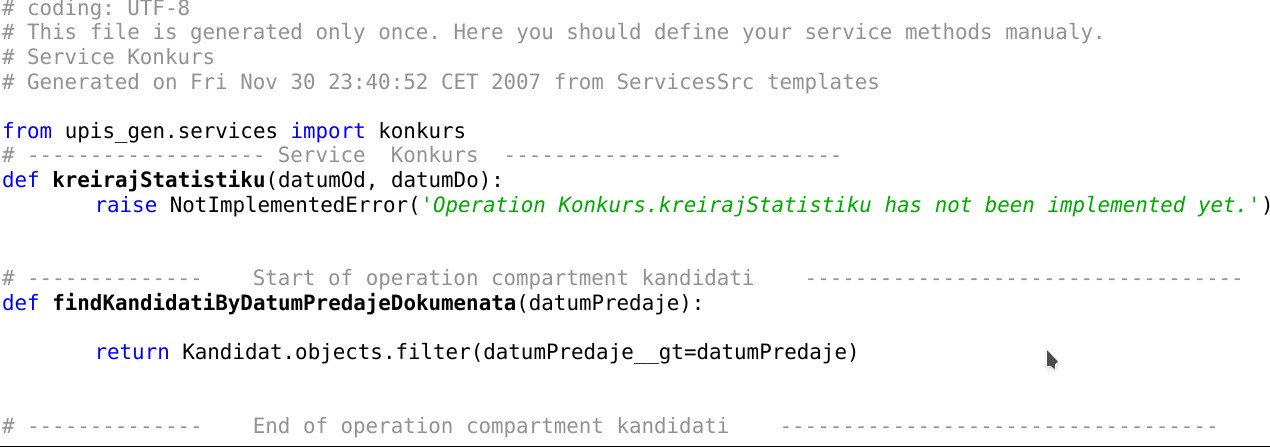Click the '# Service Konkurs' comment near the top
Screen dimensions: 1270x447
pyautogui.click(x=108, y=57)
